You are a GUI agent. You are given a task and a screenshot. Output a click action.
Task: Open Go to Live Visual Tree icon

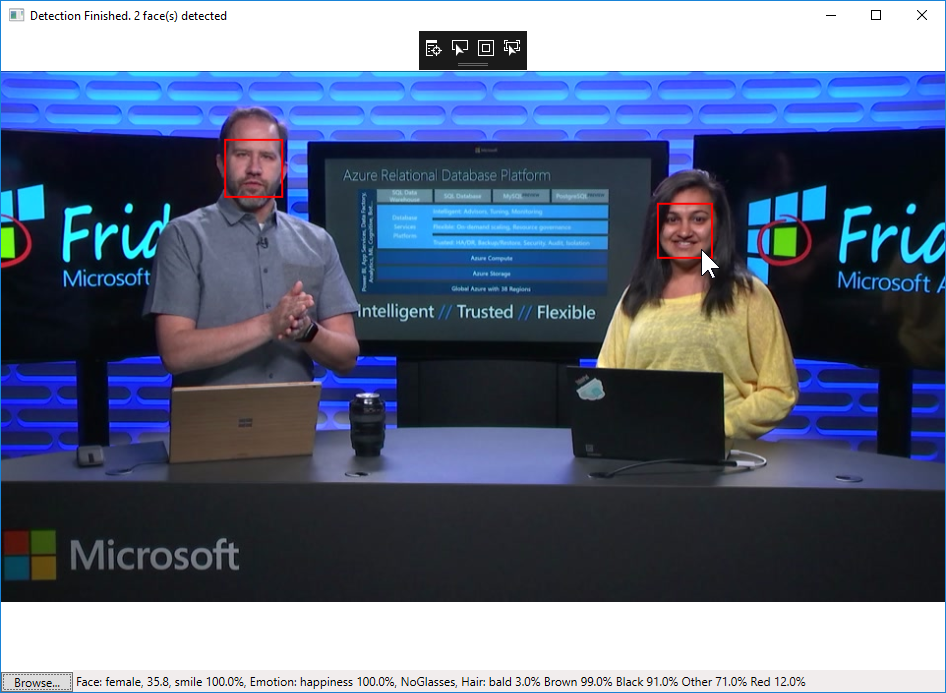(x=433, y=48)
